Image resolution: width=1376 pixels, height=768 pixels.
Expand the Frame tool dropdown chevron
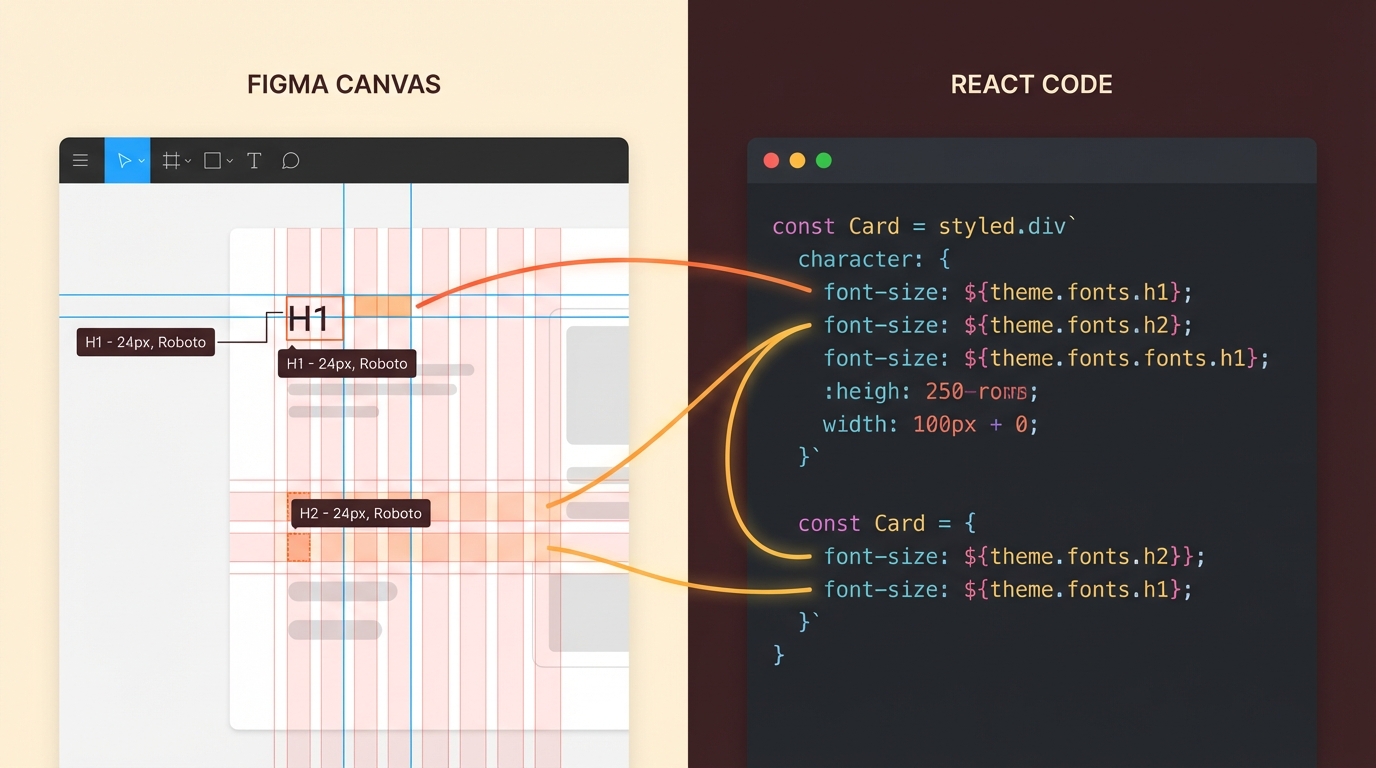tap(188, 162)
